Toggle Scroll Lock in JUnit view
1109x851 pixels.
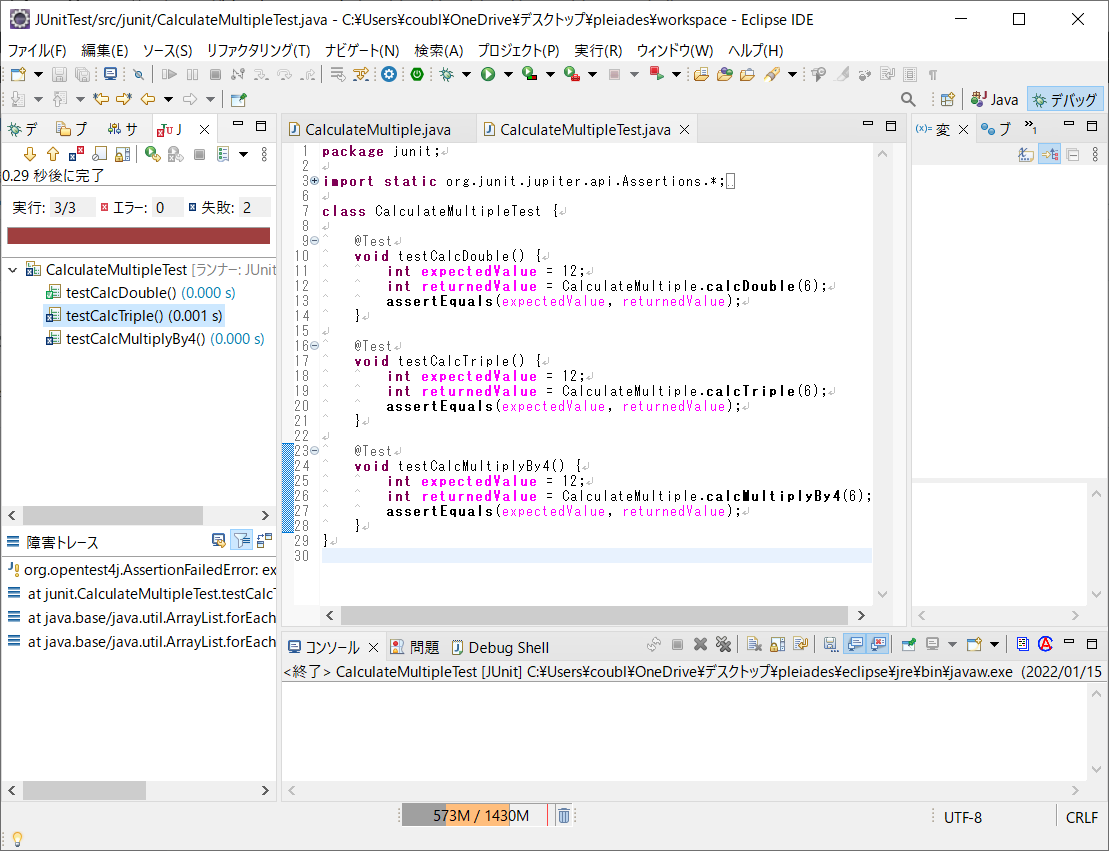tap(123, 154)
